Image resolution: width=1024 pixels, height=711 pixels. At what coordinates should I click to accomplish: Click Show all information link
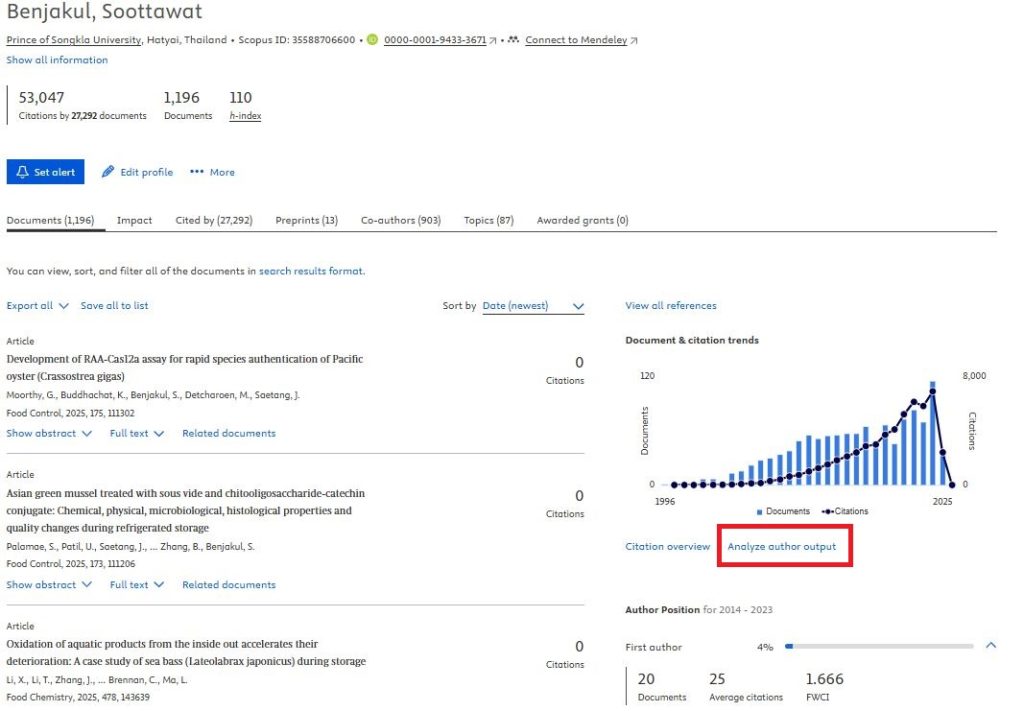click(57, 60)
